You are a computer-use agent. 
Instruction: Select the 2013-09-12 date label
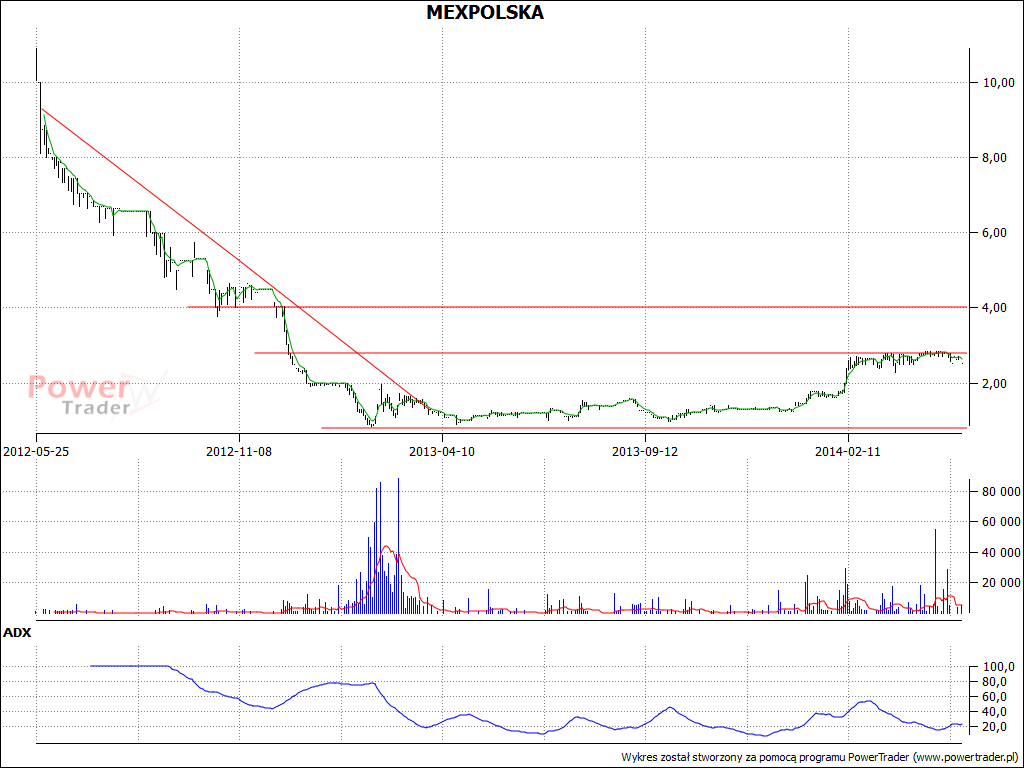[645, 451]
